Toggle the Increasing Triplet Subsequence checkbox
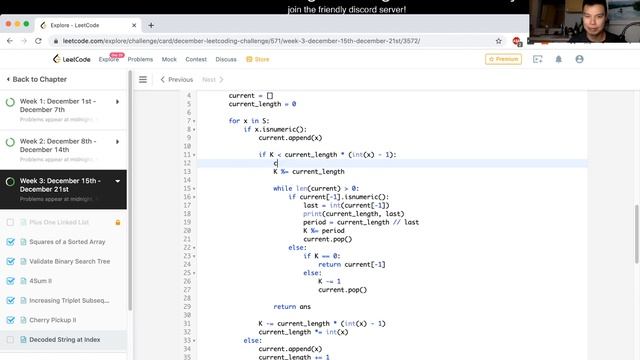The width and height of the screenshot is (640, 360). click(10, 301)
